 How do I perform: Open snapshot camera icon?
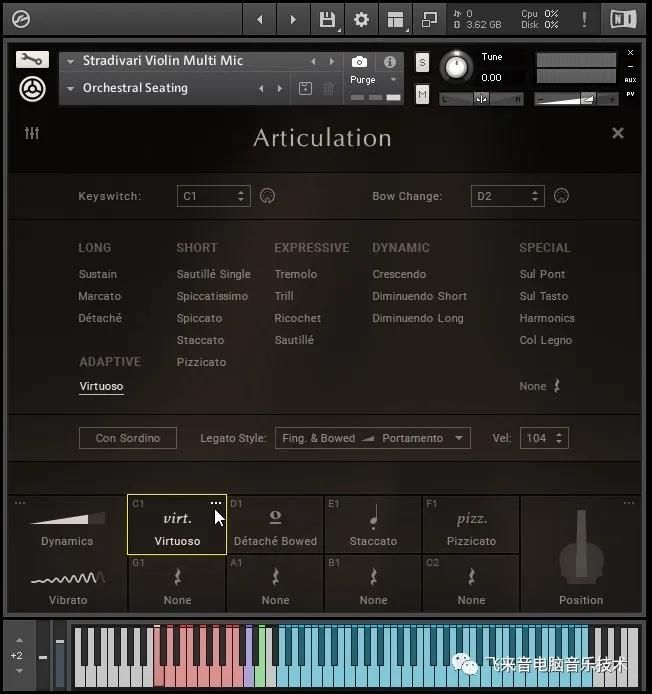(359, 62)
